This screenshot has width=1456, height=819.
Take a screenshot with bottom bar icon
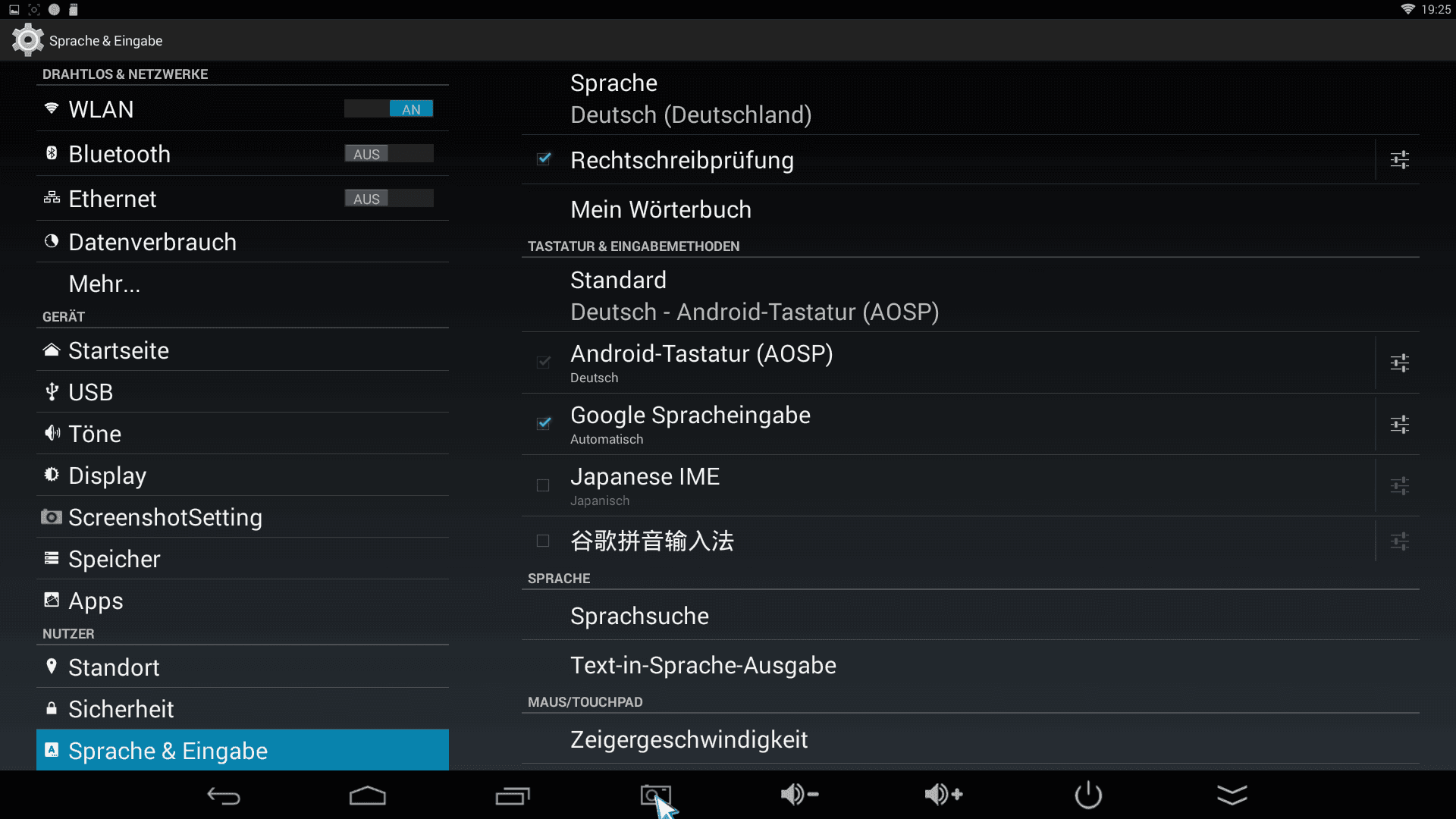656,795
